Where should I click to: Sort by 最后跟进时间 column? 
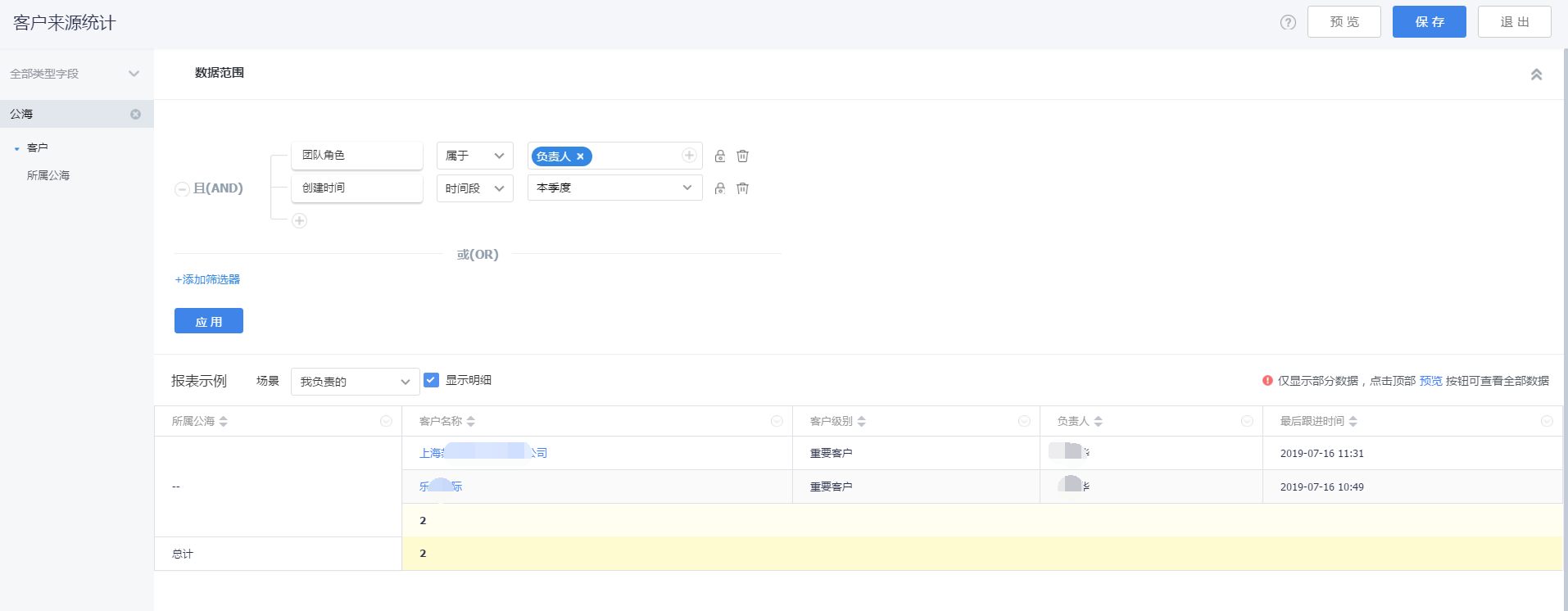1353,421
